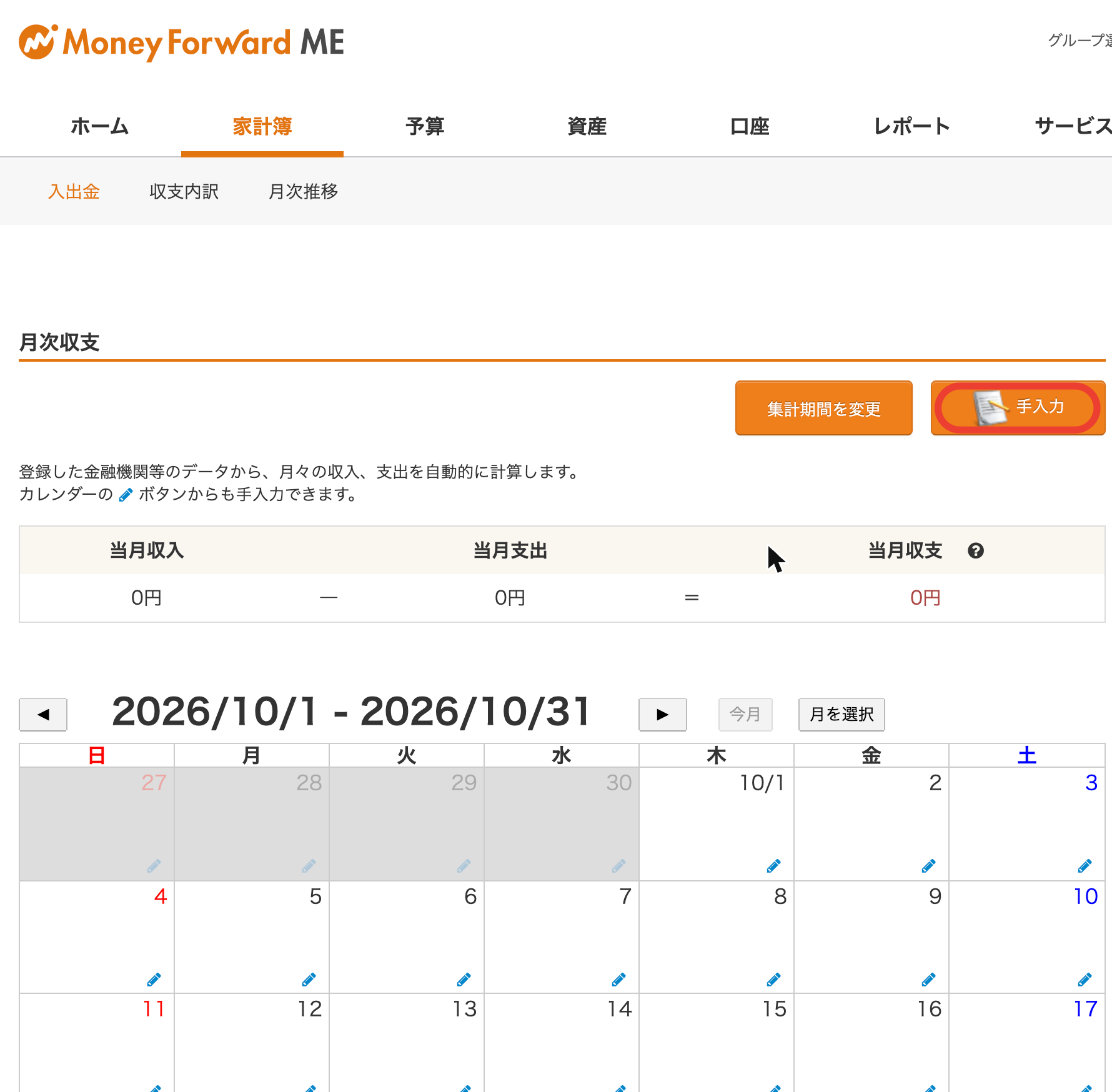Click the 今月 button

click(745, 714)
